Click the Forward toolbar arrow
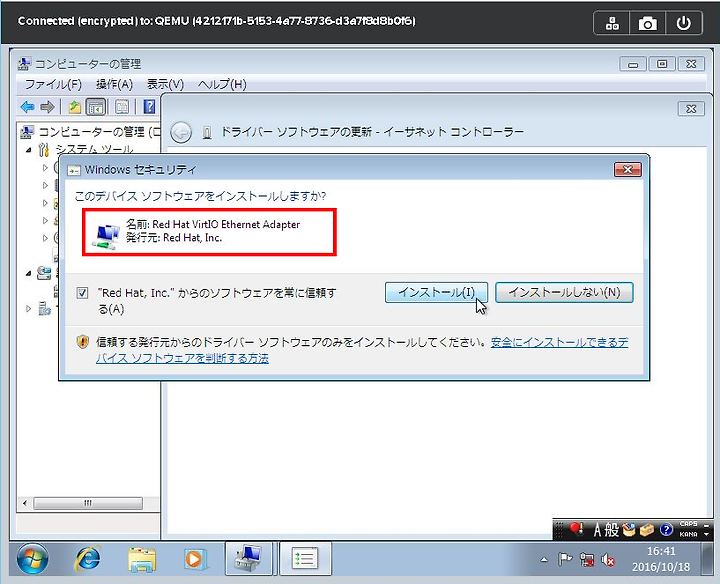The width and height of the screenshot is (720, 584). [x=47, y=107]
